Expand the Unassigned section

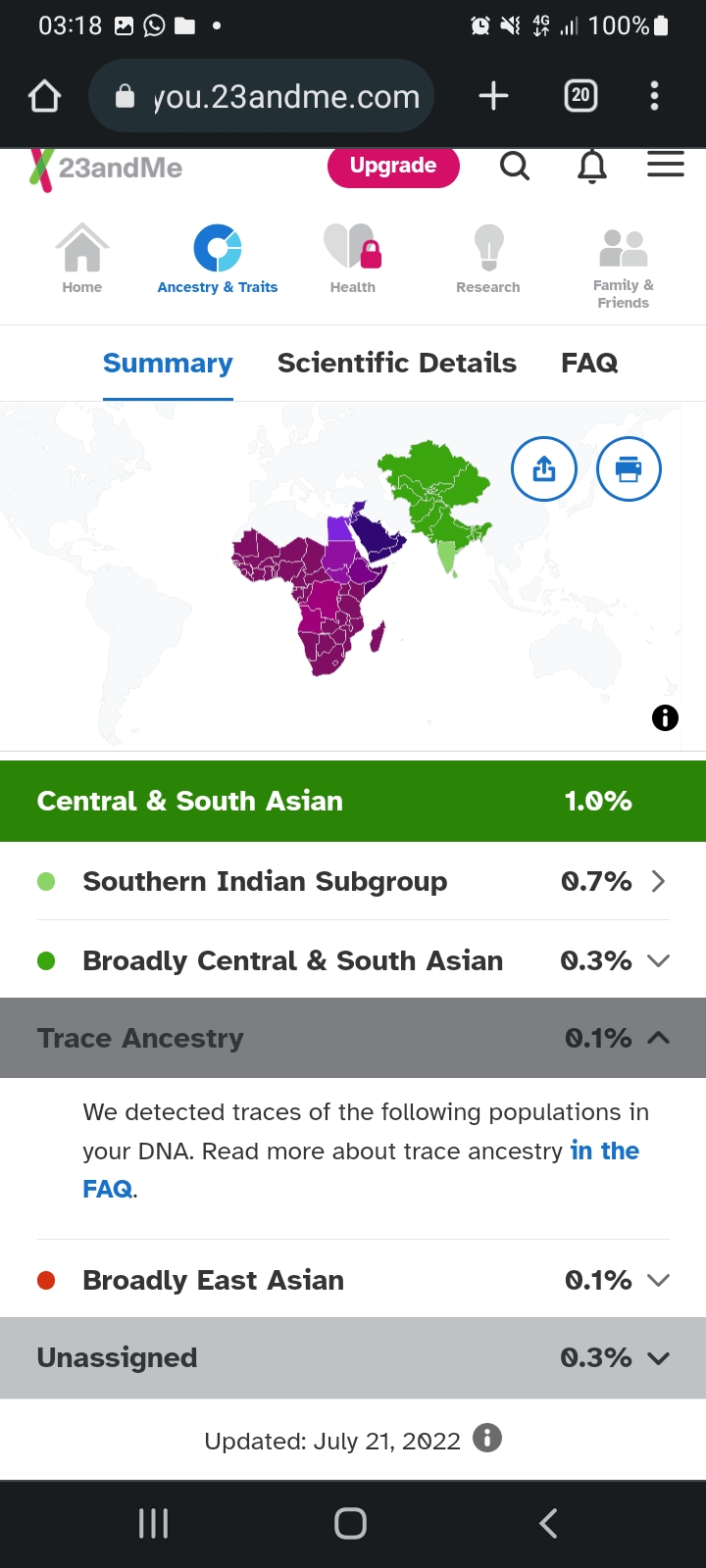(353, 1357)
